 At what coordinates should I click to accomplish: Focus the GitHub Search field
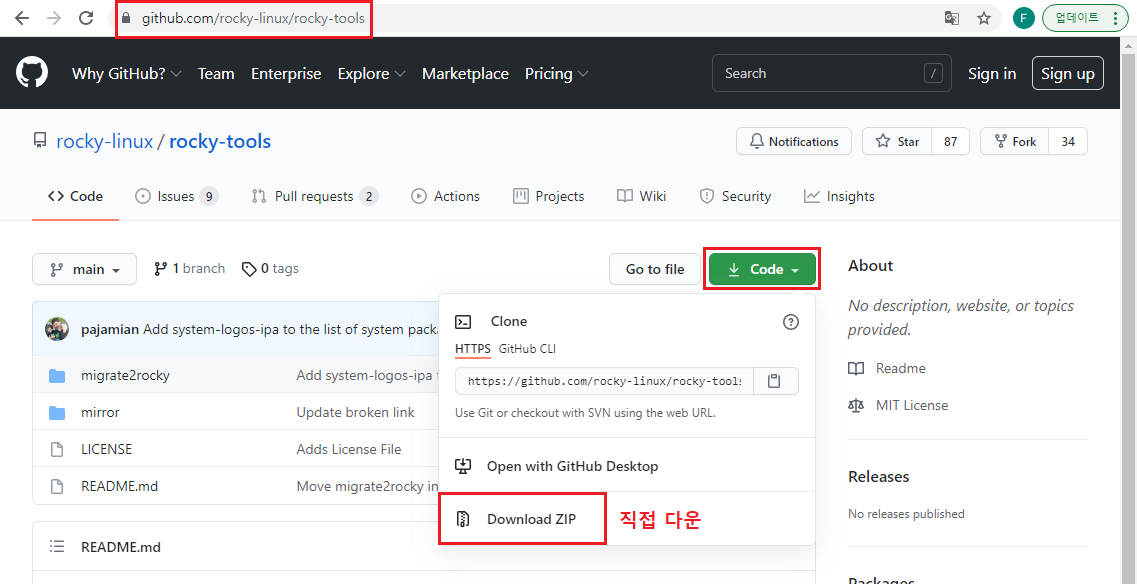tap(832, 73)
